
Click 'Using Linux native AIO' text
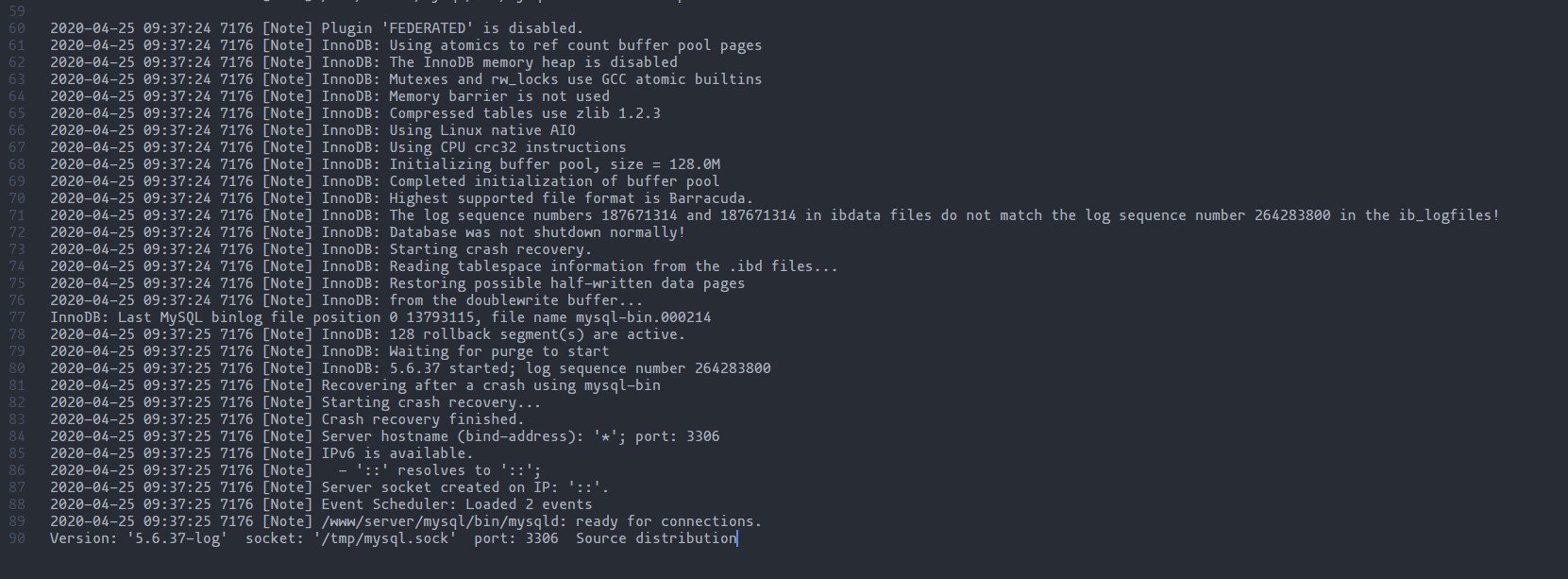[x=482, y=130]
